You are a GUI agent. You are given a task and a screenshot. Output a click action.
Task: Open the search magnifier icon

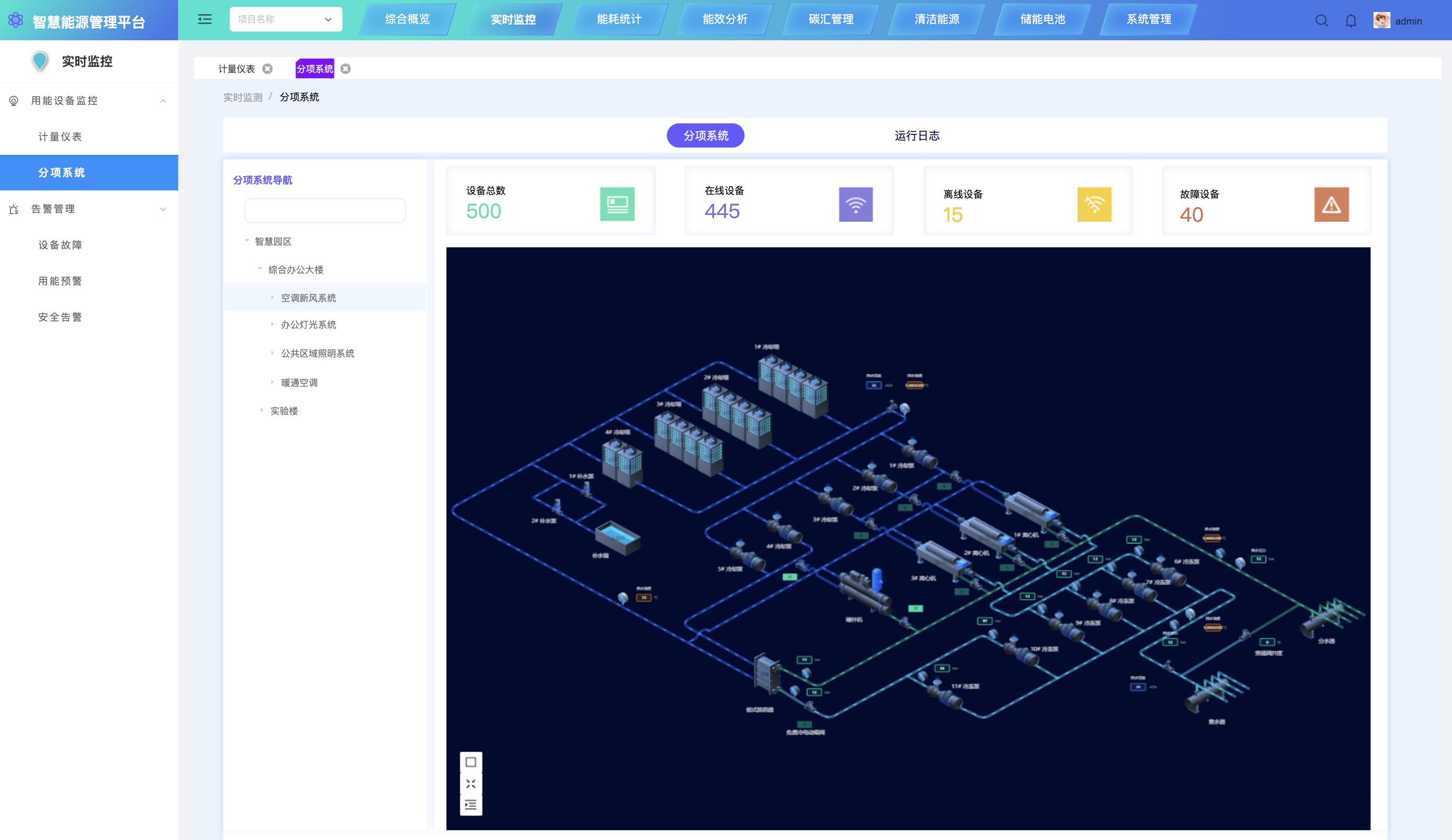[1321, 21]
